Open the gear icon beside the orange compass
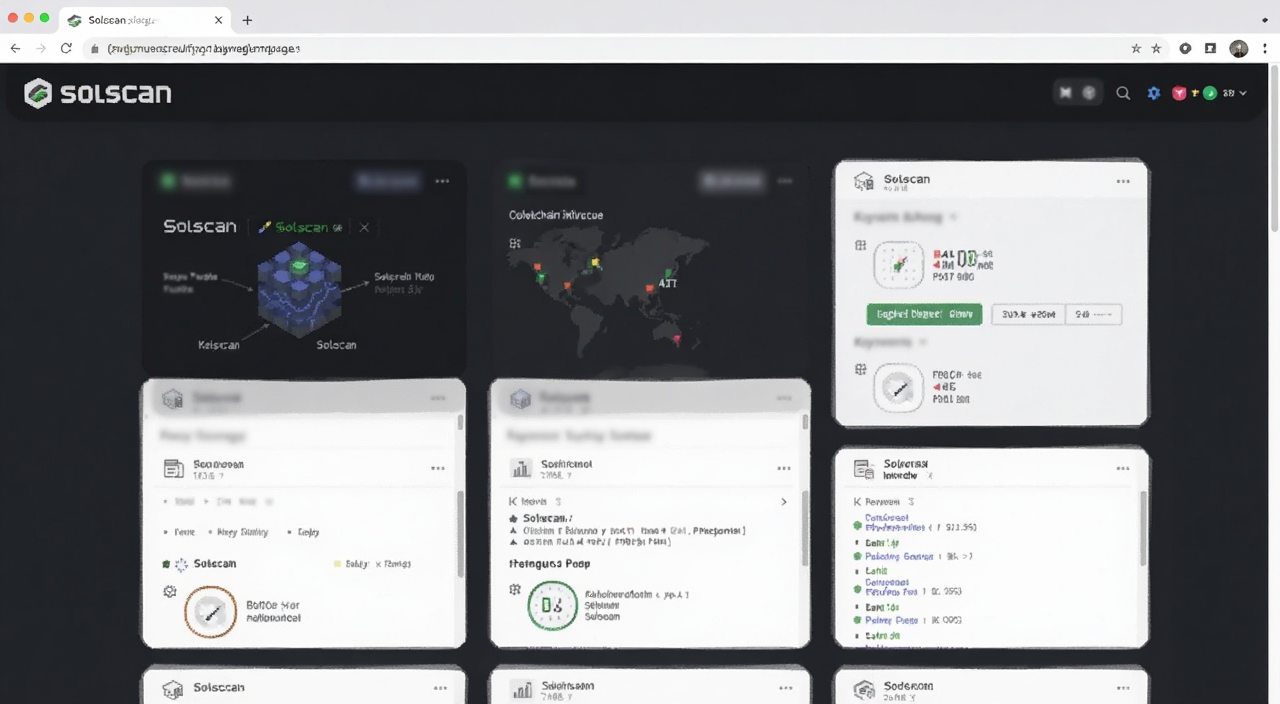Image resolution: width=1280 pixels, height=704 pixels. [x=170, y=591]
